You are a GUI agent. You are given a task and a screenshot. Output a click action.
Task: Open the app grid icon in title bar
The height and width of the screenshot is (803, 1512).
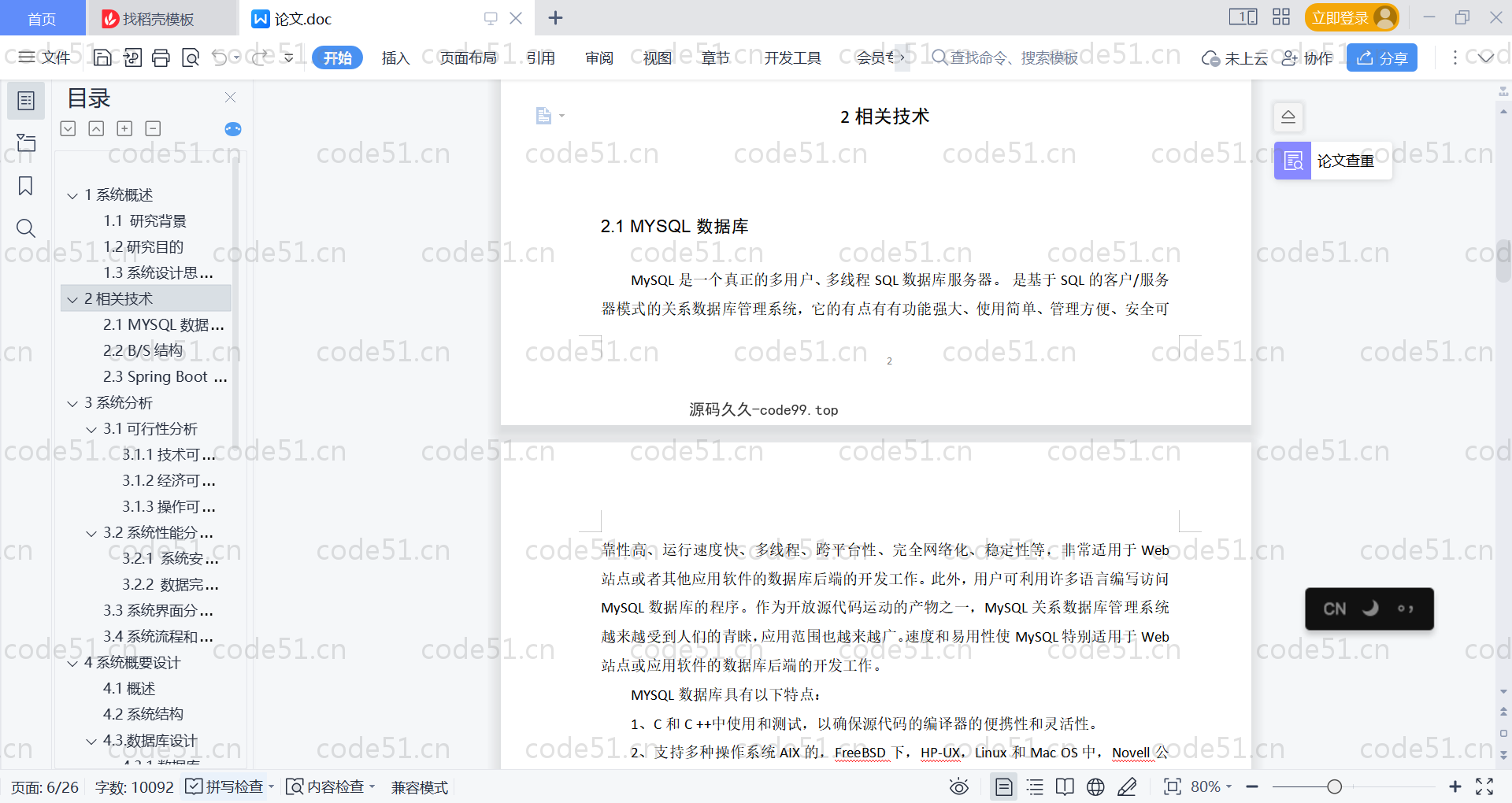1281,17
